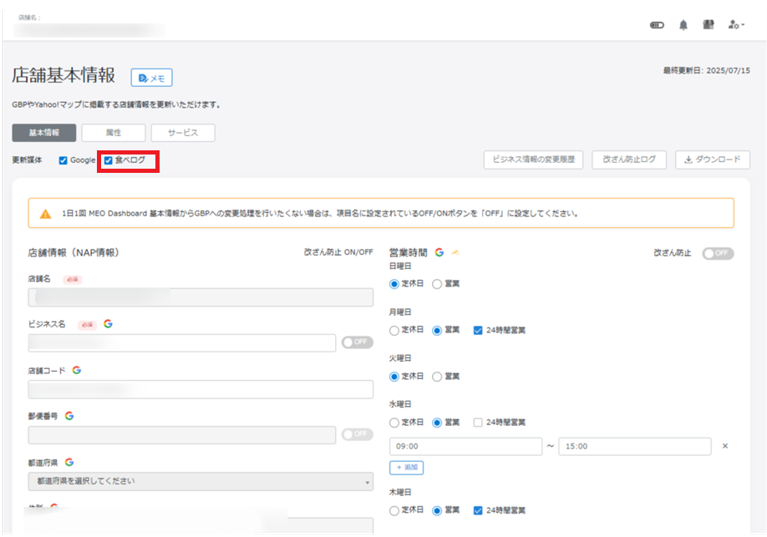This screenshot has width=767, height=537.
Task: Open ビジネス情報の変更履歴 button
Action: [x=532, y=160]
